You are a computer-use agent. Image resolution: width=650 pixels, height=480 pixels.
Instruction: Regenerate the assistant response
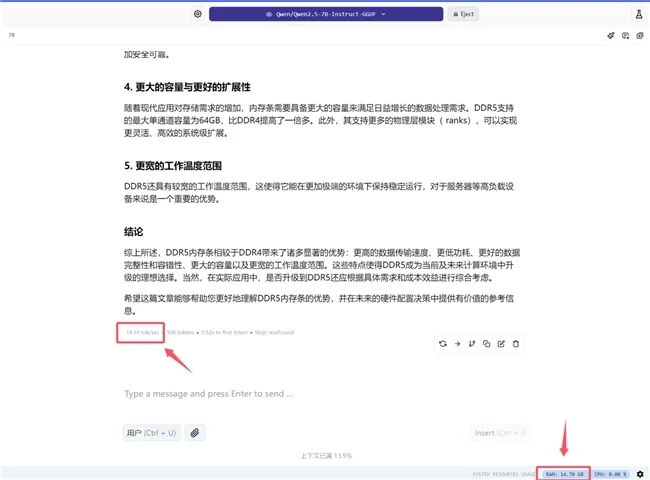pyautogui.click(x=442, y=344)
